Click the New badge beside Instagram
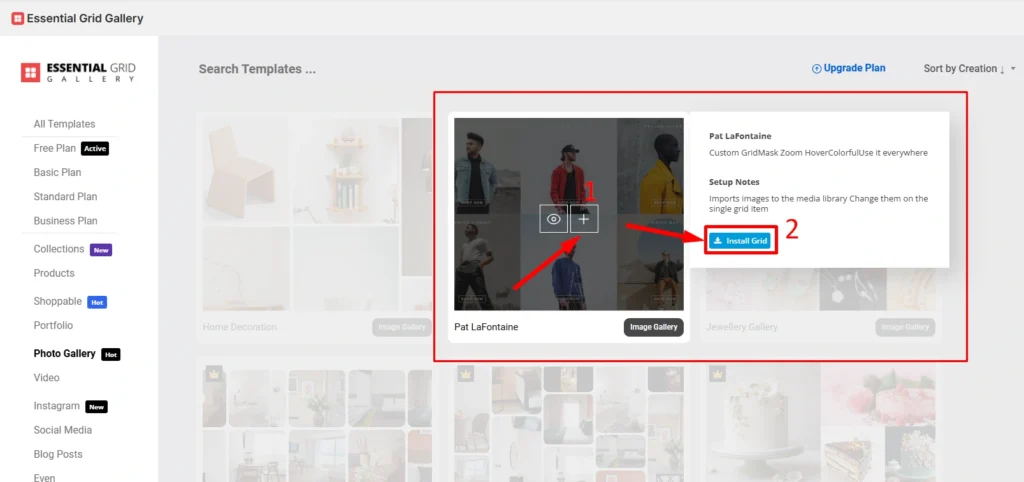1024x482 pixels. tap(97, 407)
